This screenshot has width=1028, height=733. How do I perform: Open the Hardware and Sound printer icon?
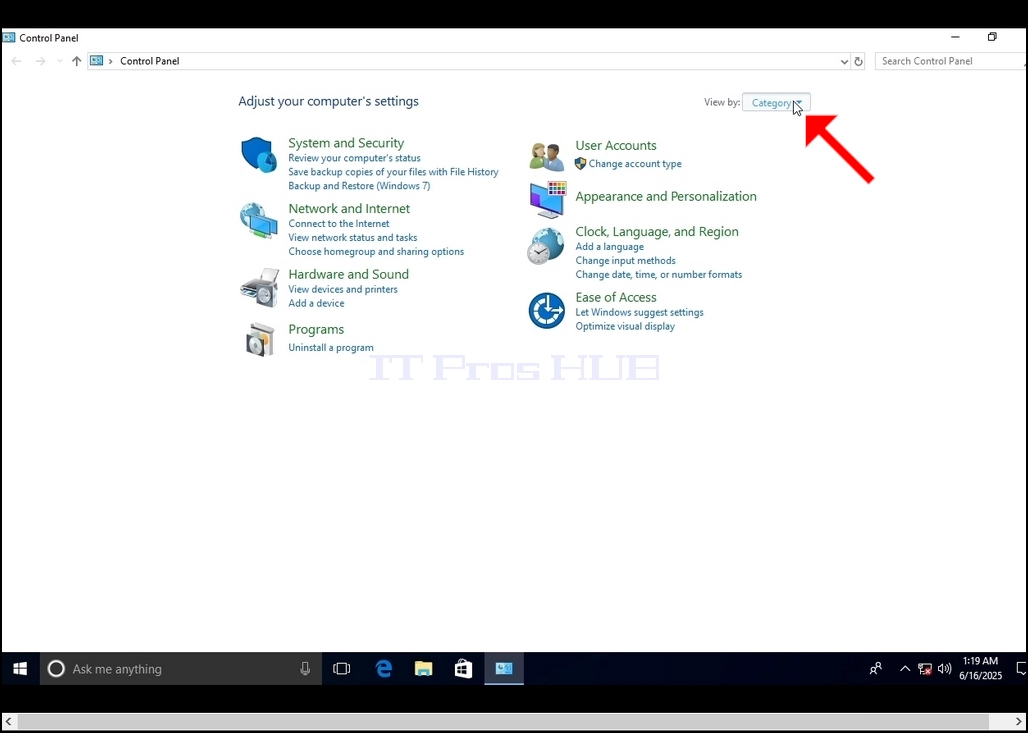(x=260, y=288)
